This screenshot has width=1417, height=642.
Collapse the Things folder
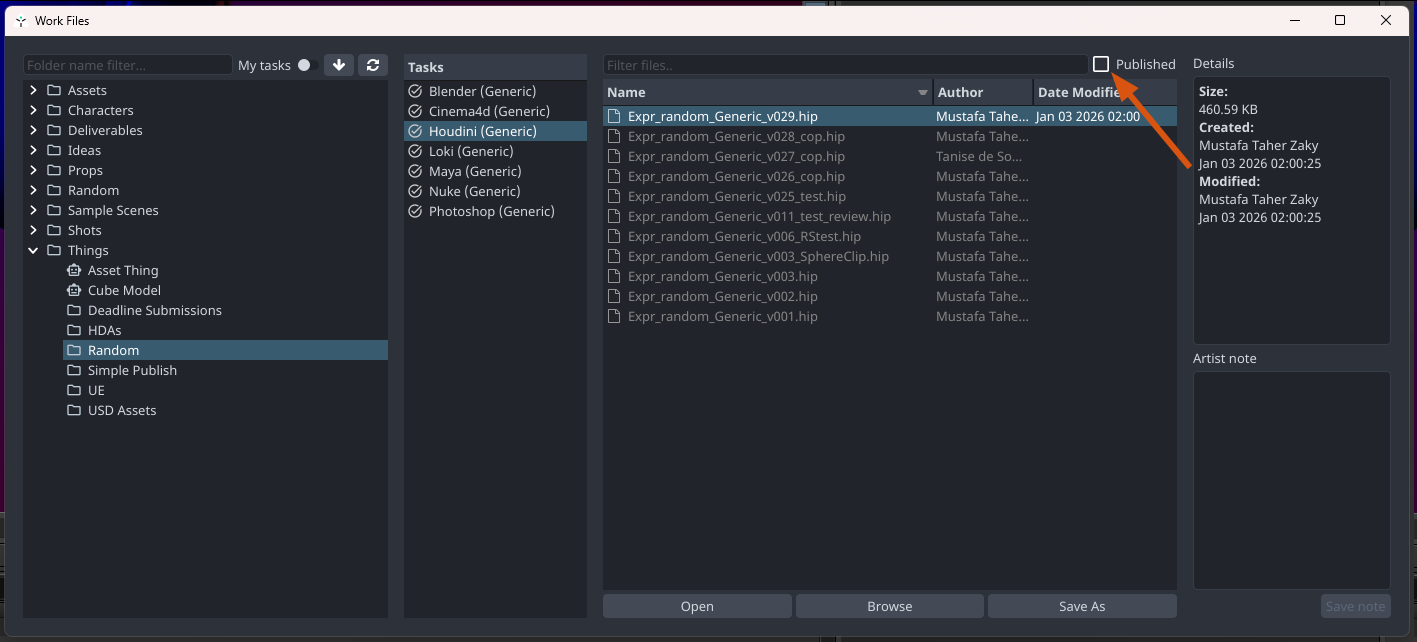tap(33, 250)
